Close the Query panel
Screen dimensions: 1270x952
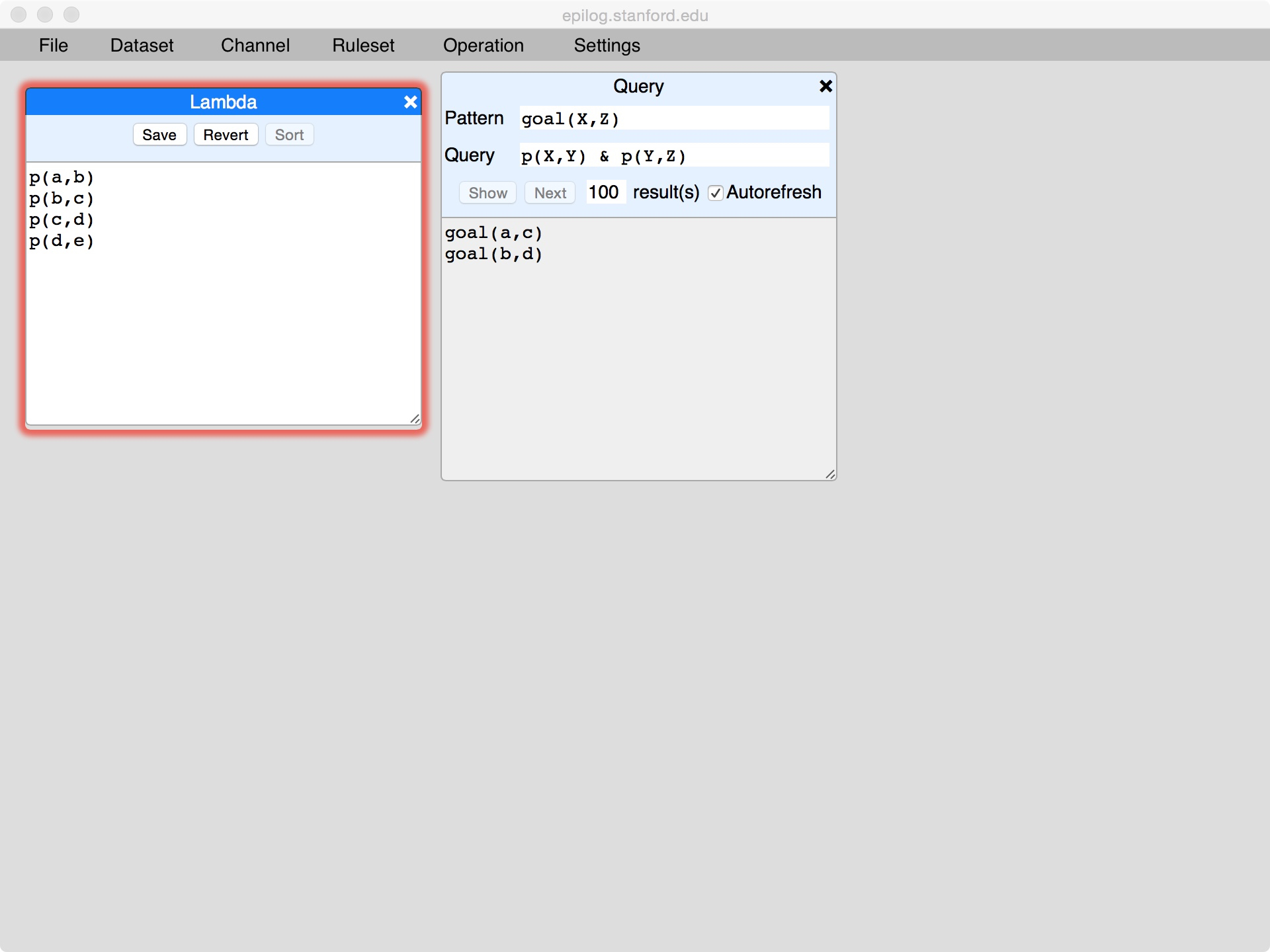point(825,86)
